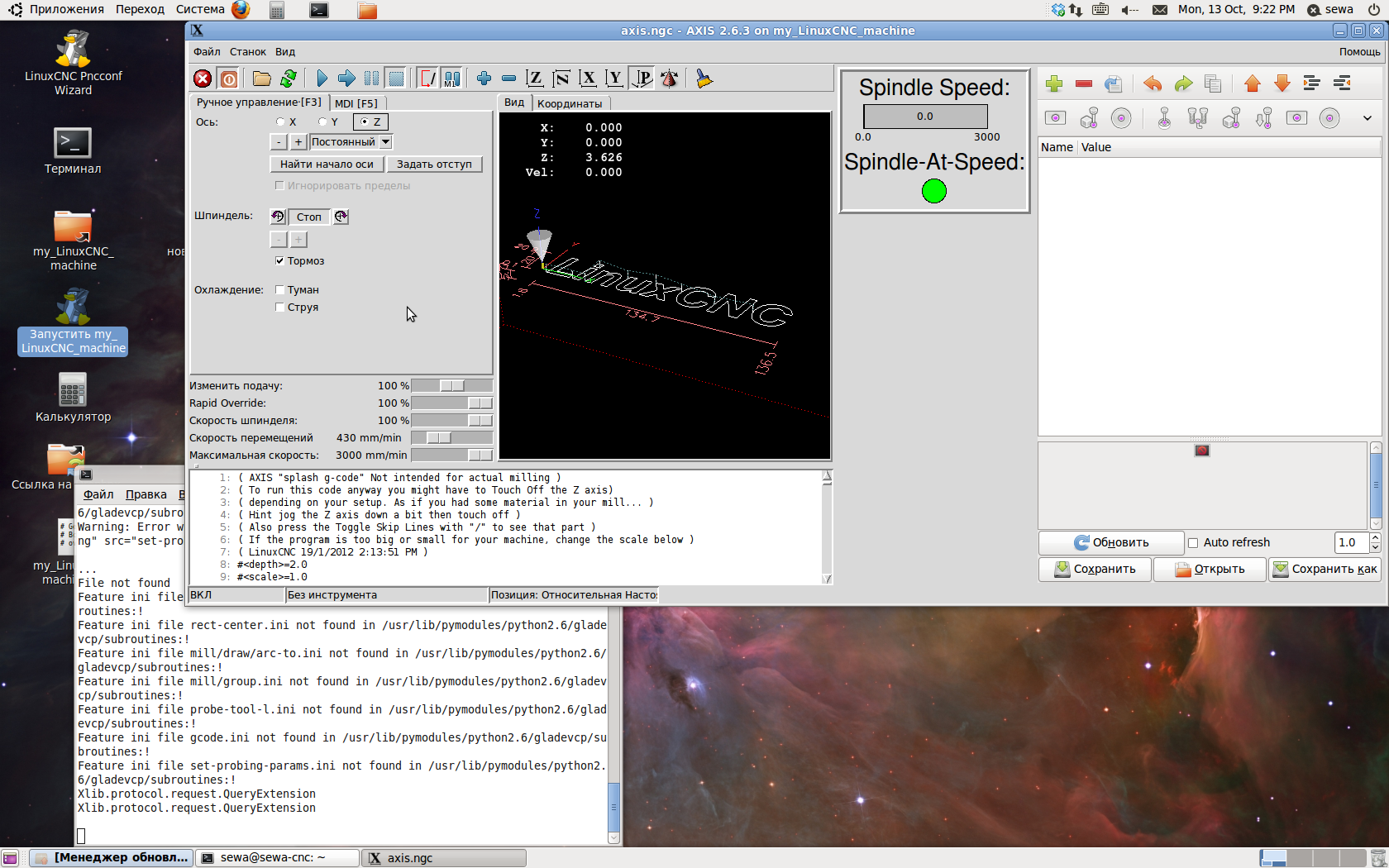
Task: Start spindle clockwise, right of Стоп
Action: tap(341, 217)
